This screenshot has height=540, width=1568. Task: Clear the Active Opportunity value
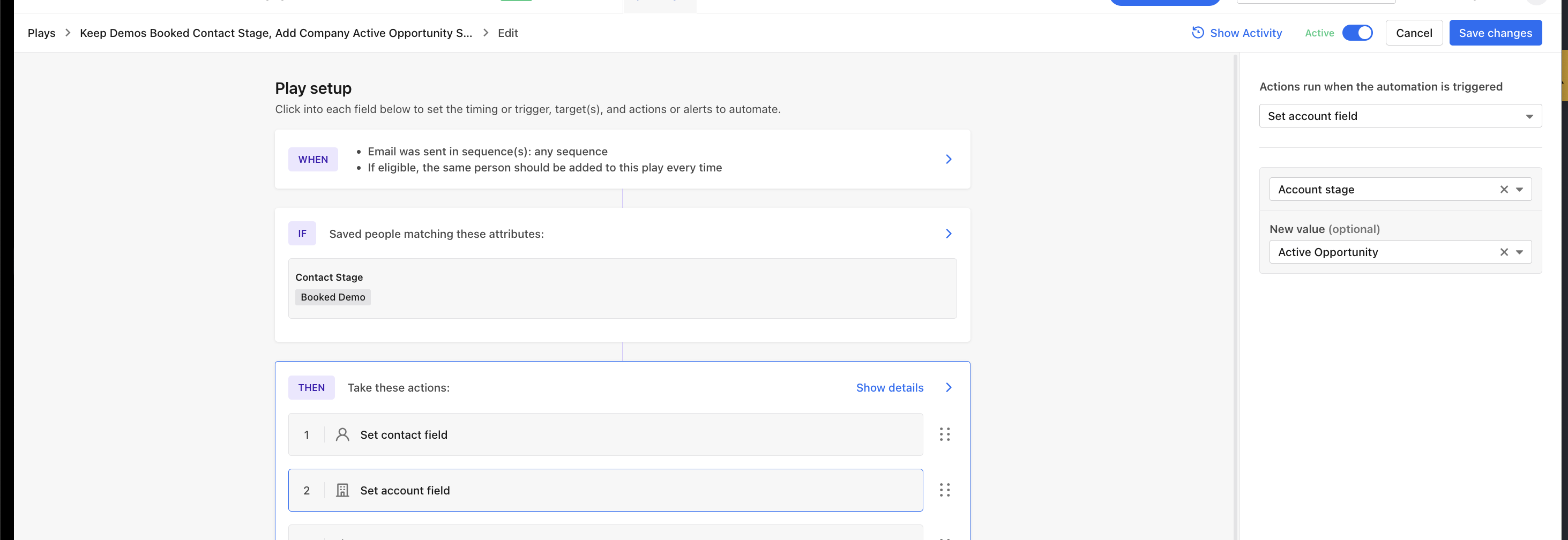[x=1504, y=253]
